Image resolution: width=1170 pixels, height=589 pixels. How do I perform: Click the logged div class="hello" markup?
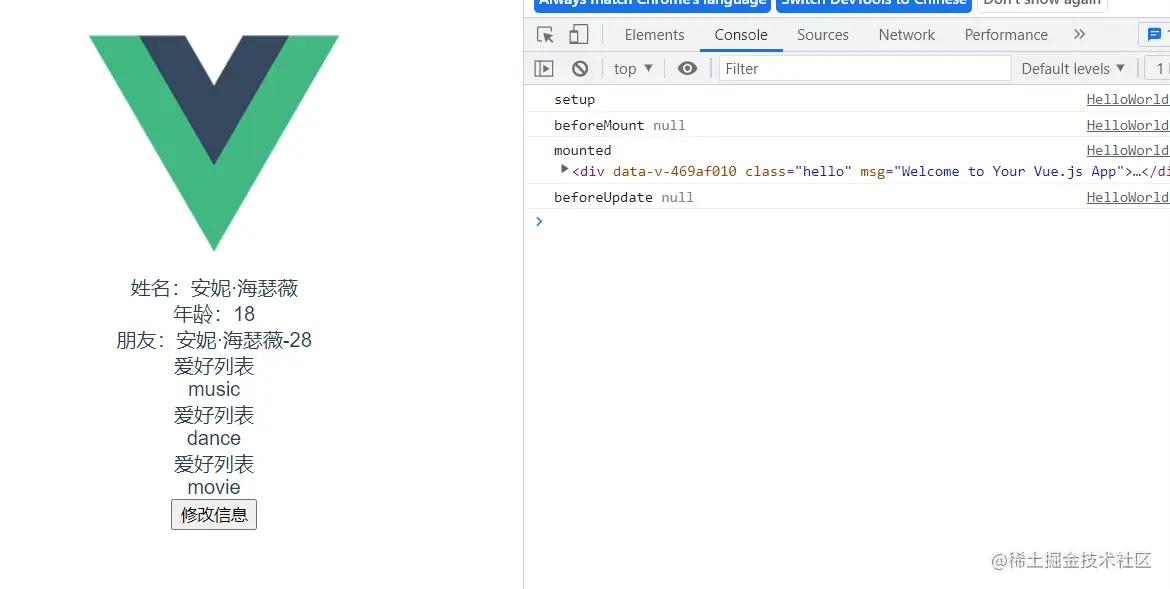coord(870,171)
